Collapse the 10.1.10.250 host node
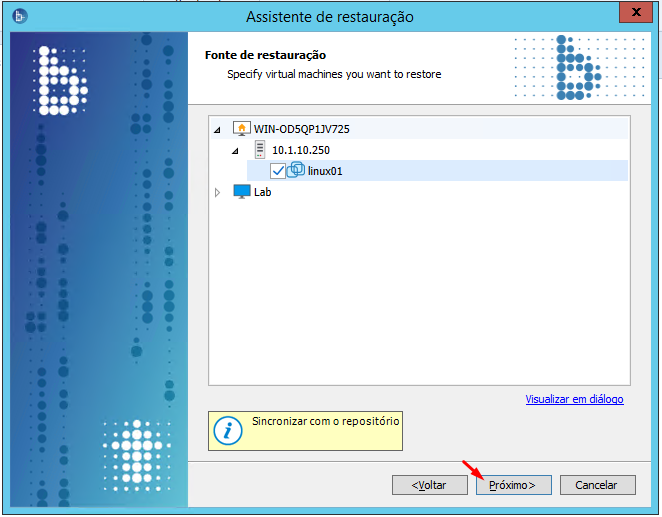The height and width of the screenshot is (517, 662). click(x=235, y=151)
